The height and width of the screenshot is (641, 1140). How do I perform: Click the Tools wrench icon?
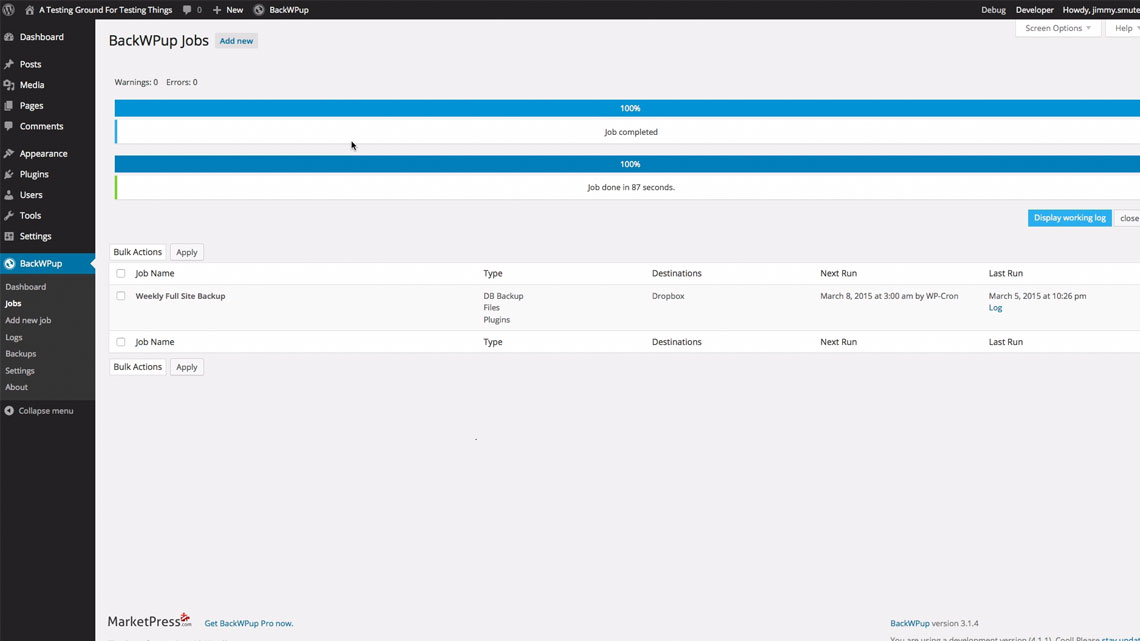[x=9, y=216]
